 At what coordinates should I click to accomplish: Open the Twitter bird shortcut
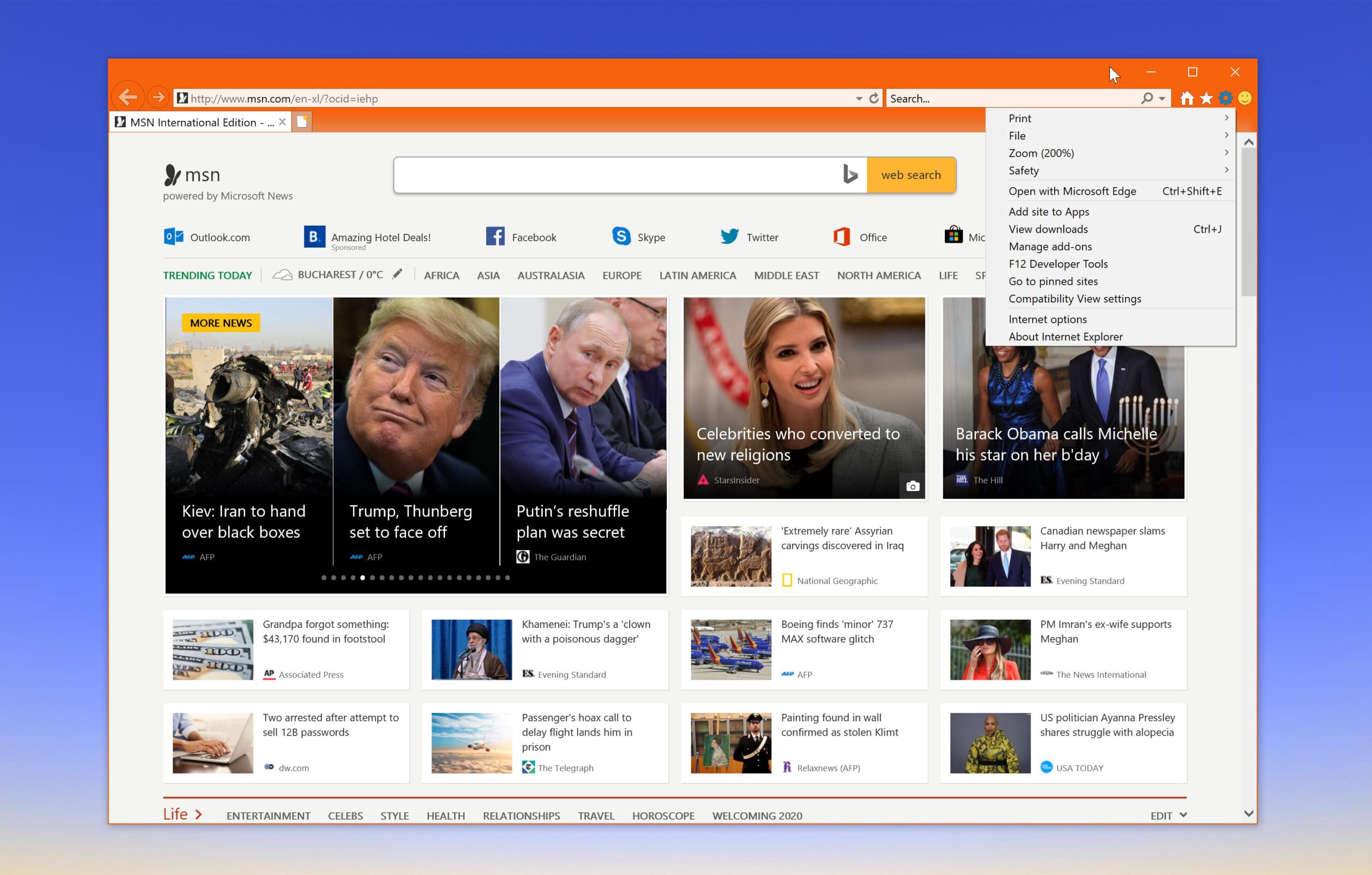[x=729, y=236]
